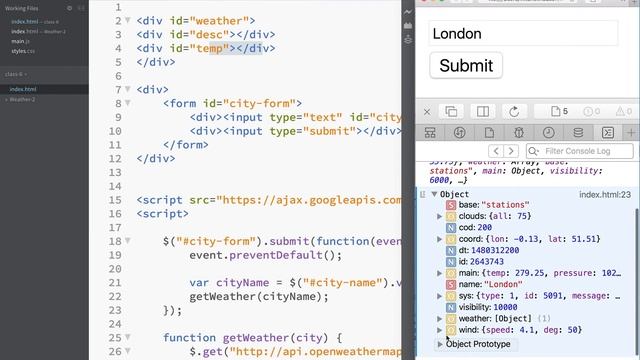Switch to the Resources tab icon

[x=489, y=133]
